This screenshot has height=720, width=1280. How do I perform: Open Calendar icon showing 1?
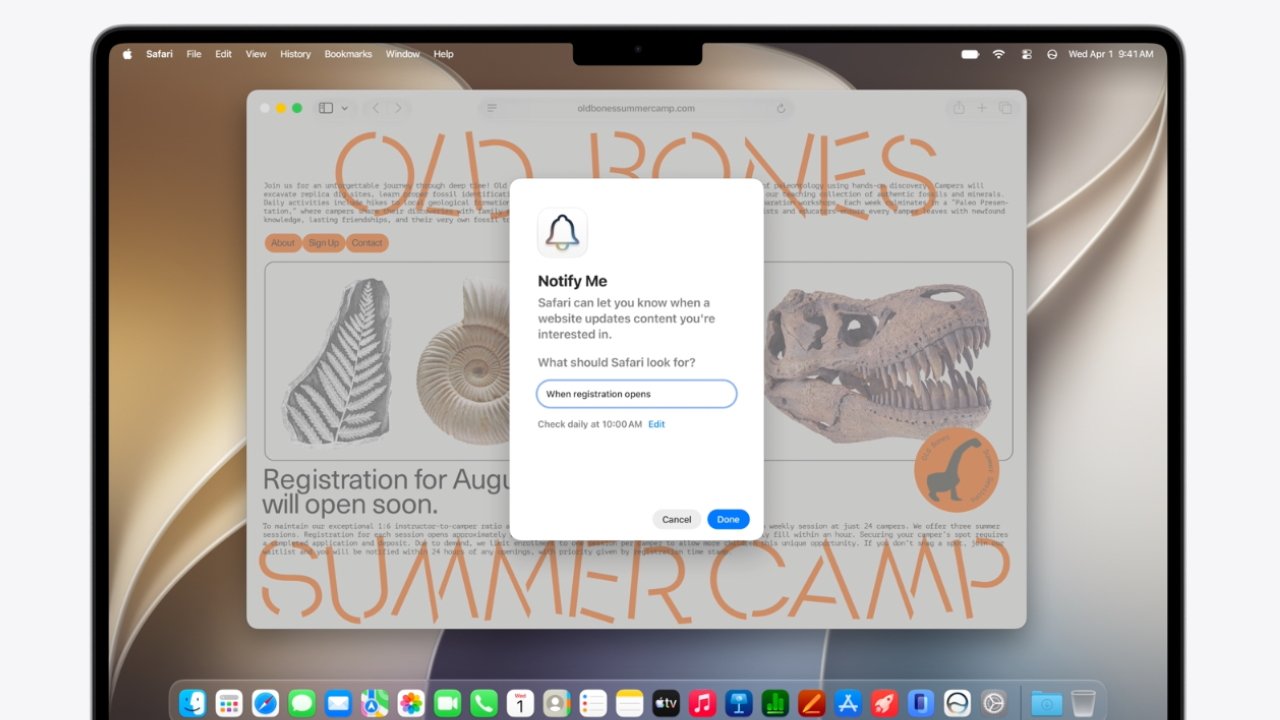point(520,703)
